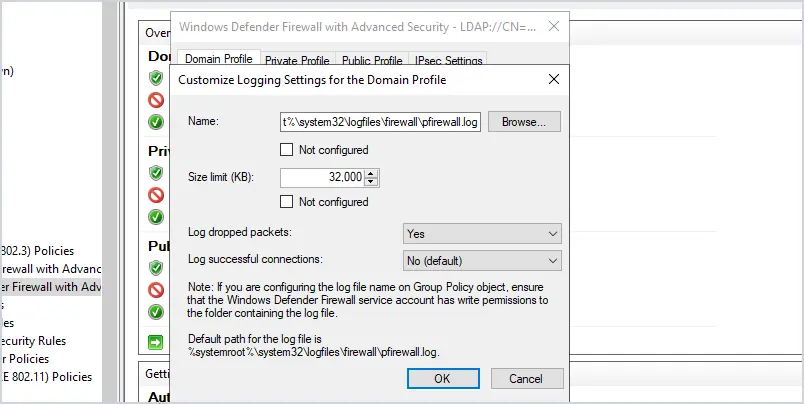Confirm logging settings with OK button
This screenshot has width=804, height=404.
(443, 378)
